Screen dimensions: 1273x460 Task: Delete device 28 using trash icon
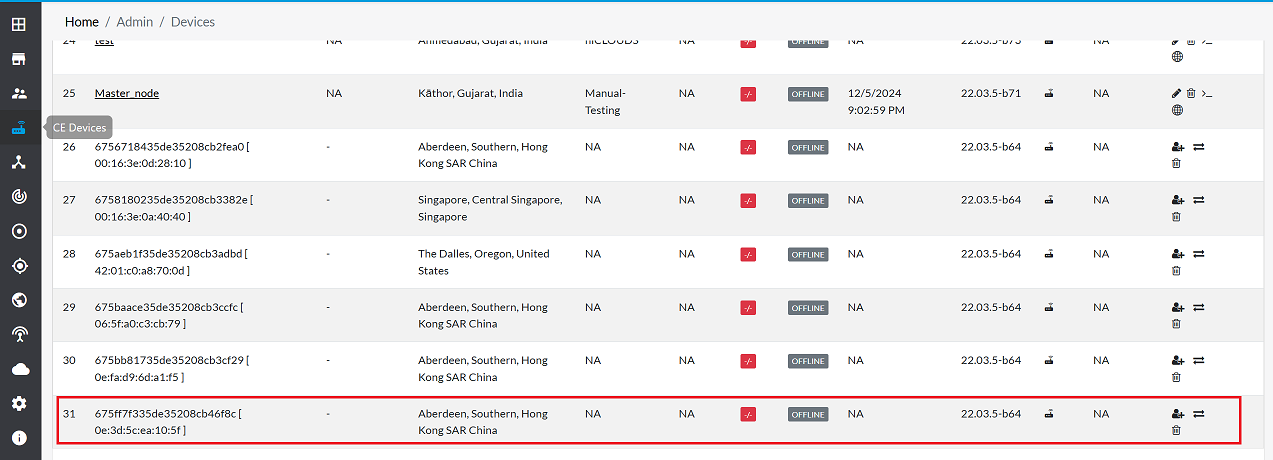point(1176,271)
